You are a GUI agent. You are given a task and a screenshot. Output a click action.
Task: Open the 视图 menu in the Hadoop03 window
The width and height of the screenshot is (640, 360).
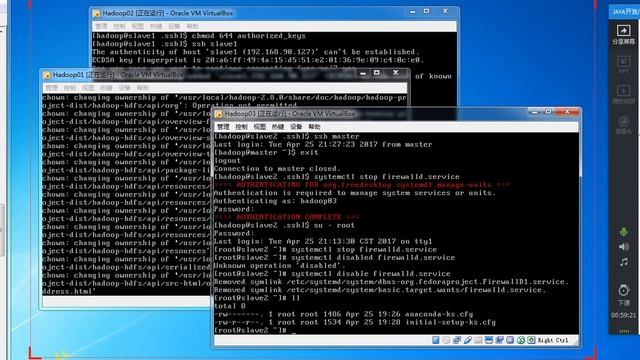click(260, 127)
